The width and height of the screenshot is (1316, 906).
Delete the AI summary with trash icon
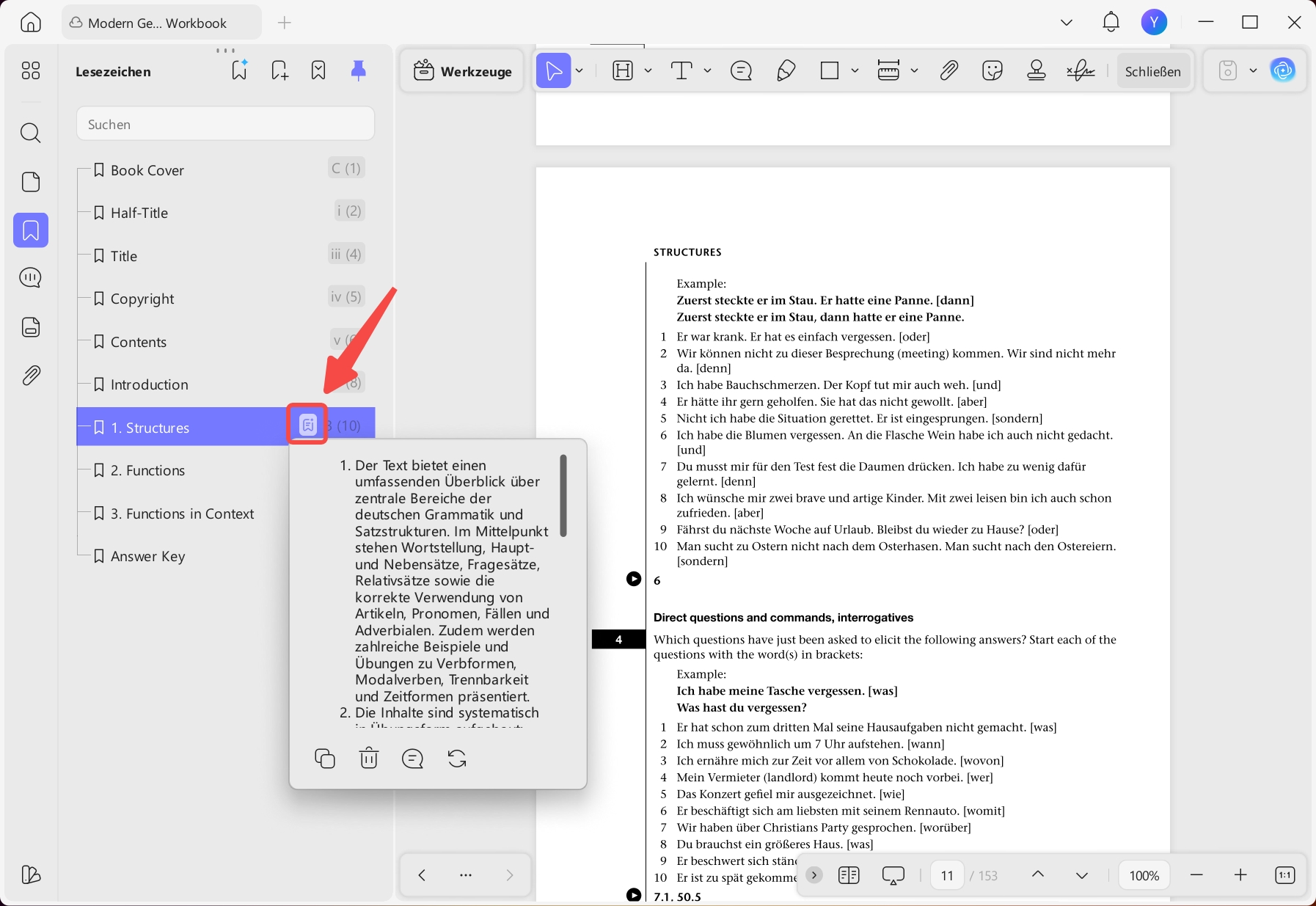pos(368,758)
